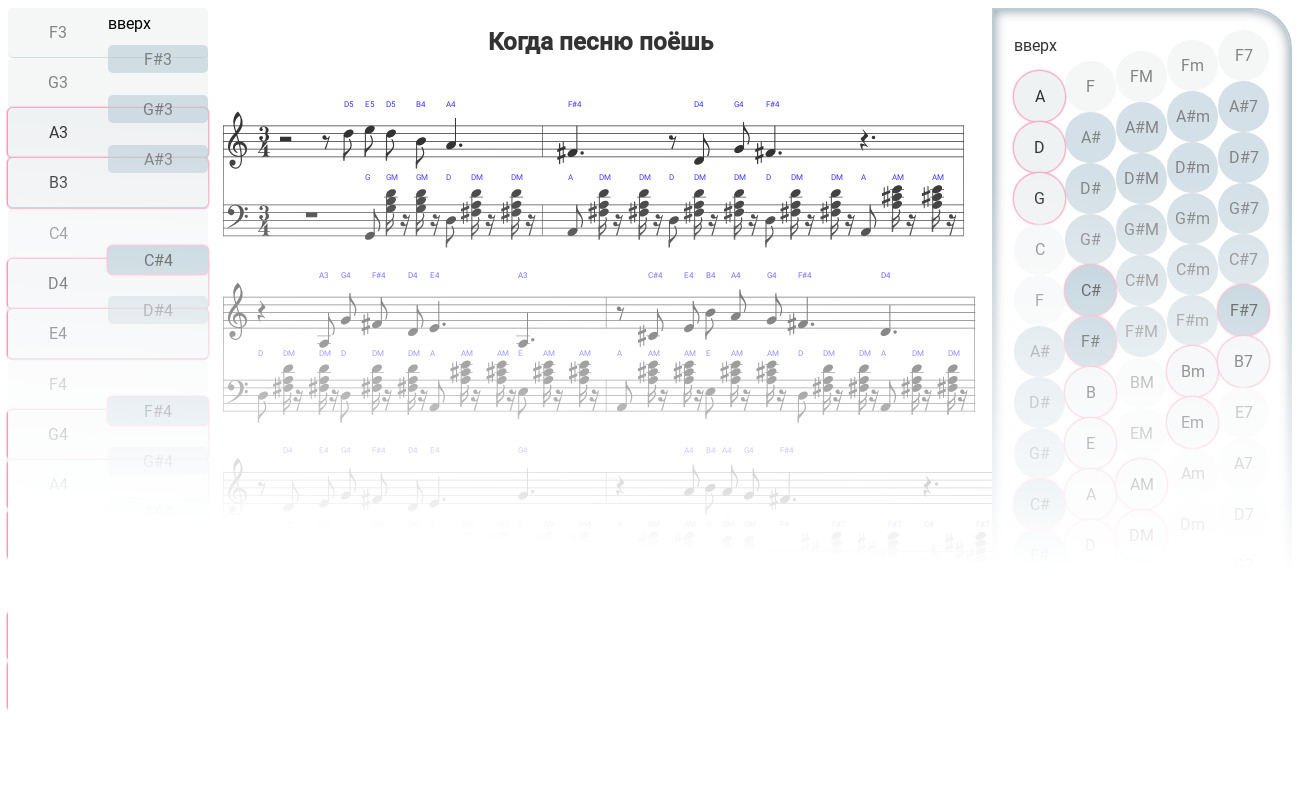Tap the C# bass button outlined in pink
The image size is (1300, 800).
1090,290
